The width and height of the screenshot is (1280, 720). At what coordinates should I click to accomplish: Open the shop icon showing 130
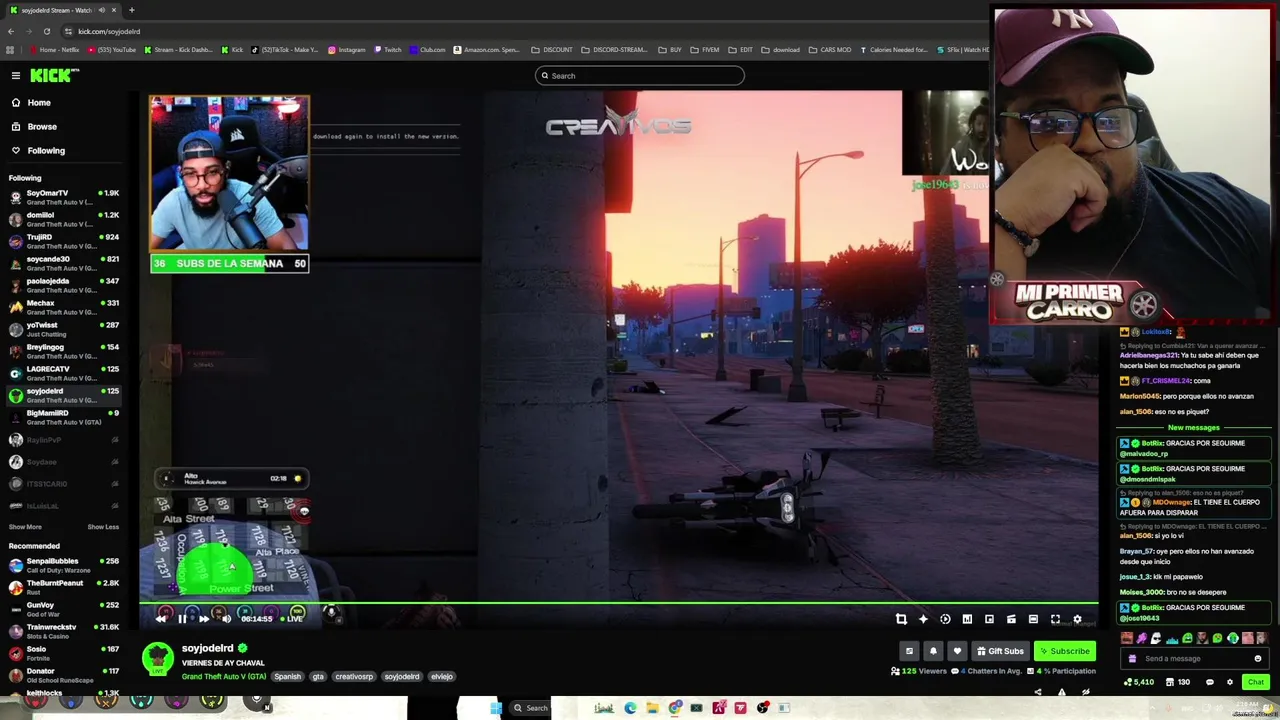click(x=1178, y=682)
